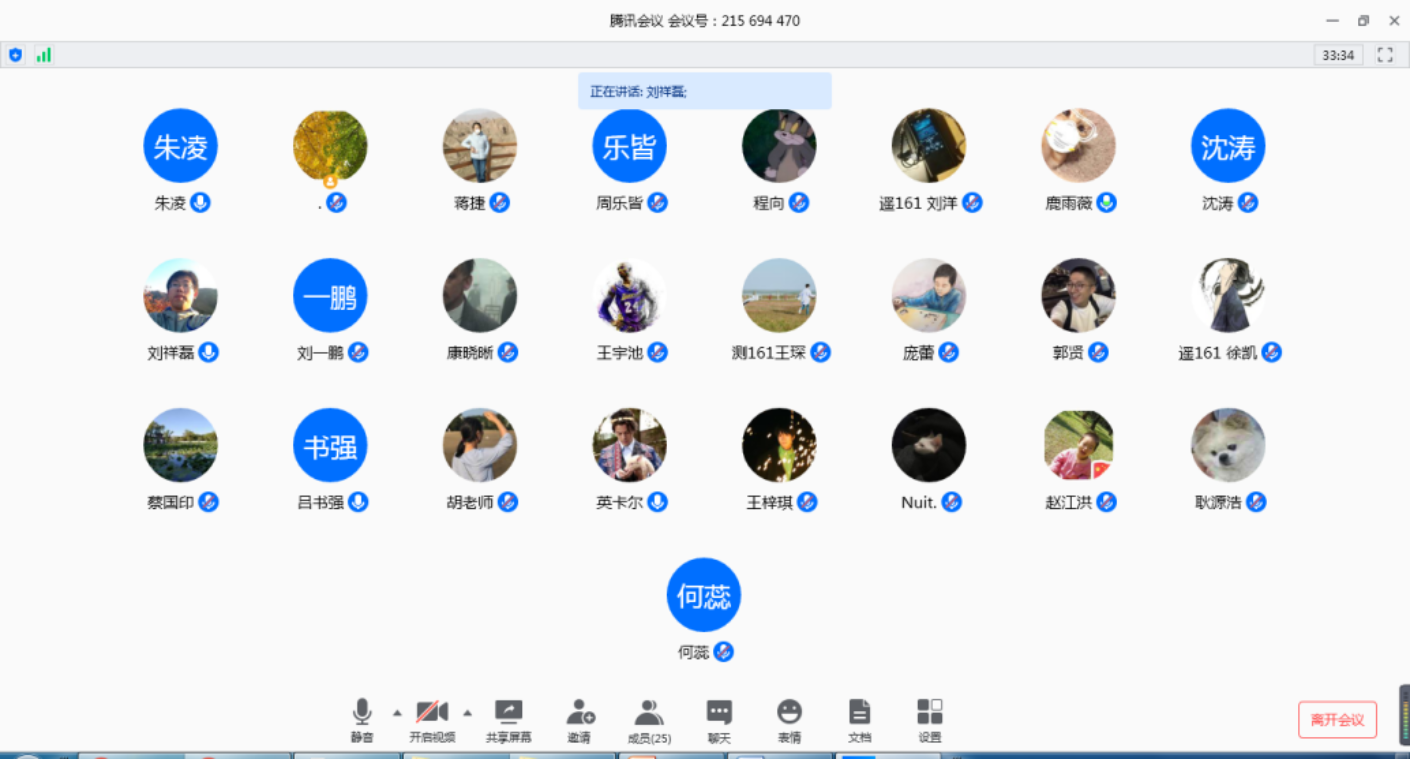Image resolution: width=1414 pixels, height=759 pixels.
Task: Expand the video options arrow beside camera
Action: click(467, 713)
